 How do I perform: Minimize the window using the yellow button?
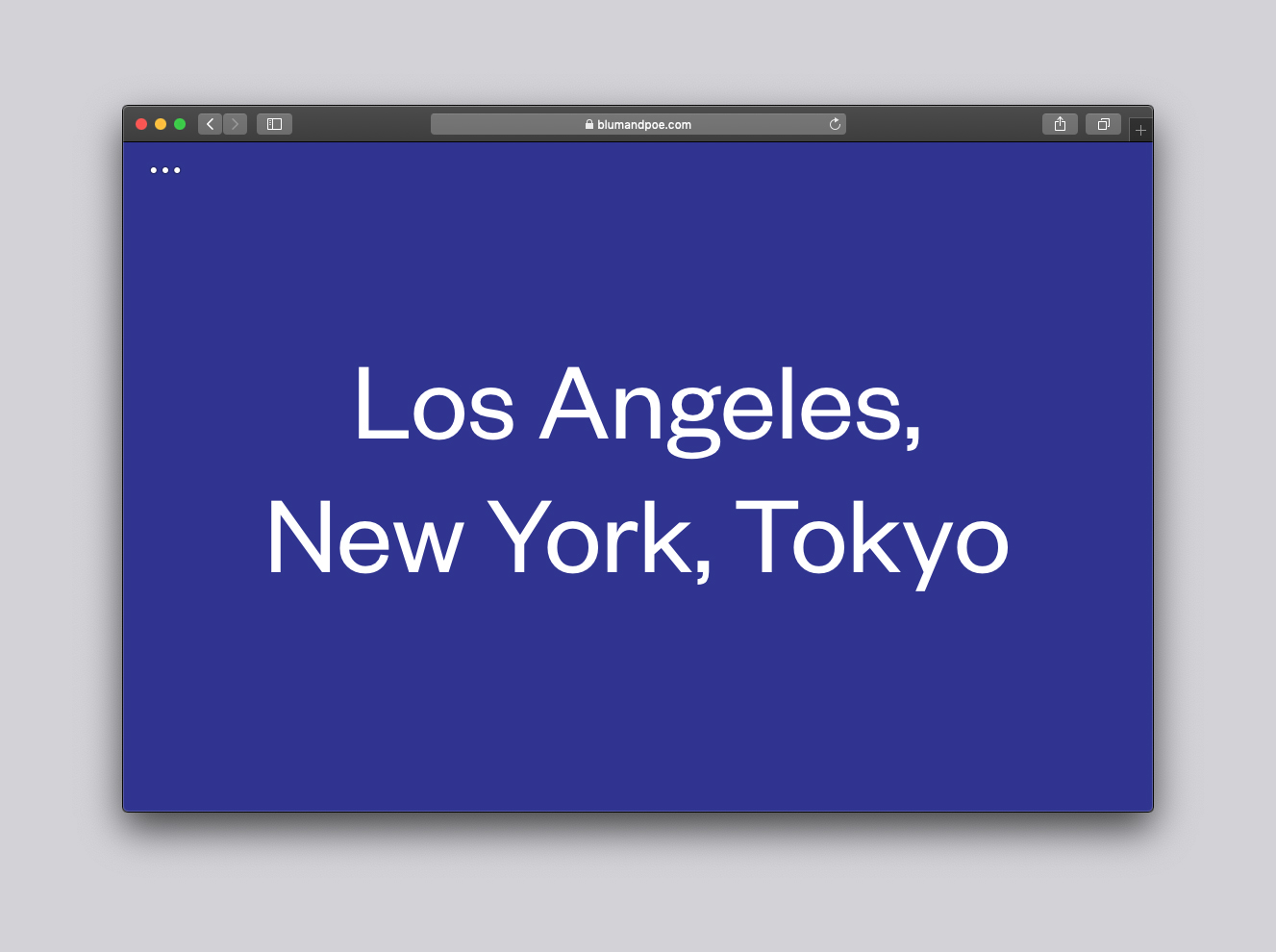click(x=161, y=124)
